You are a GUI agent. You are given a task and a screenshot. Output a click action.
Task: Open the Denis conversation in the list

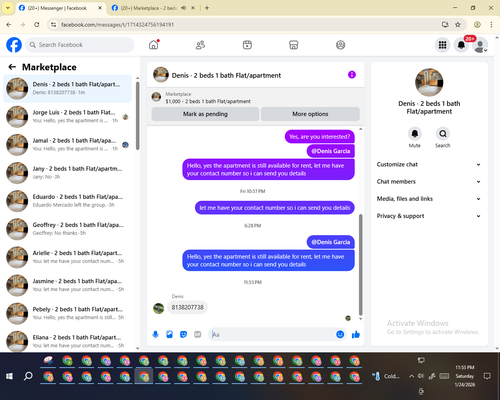click(67, 88)
